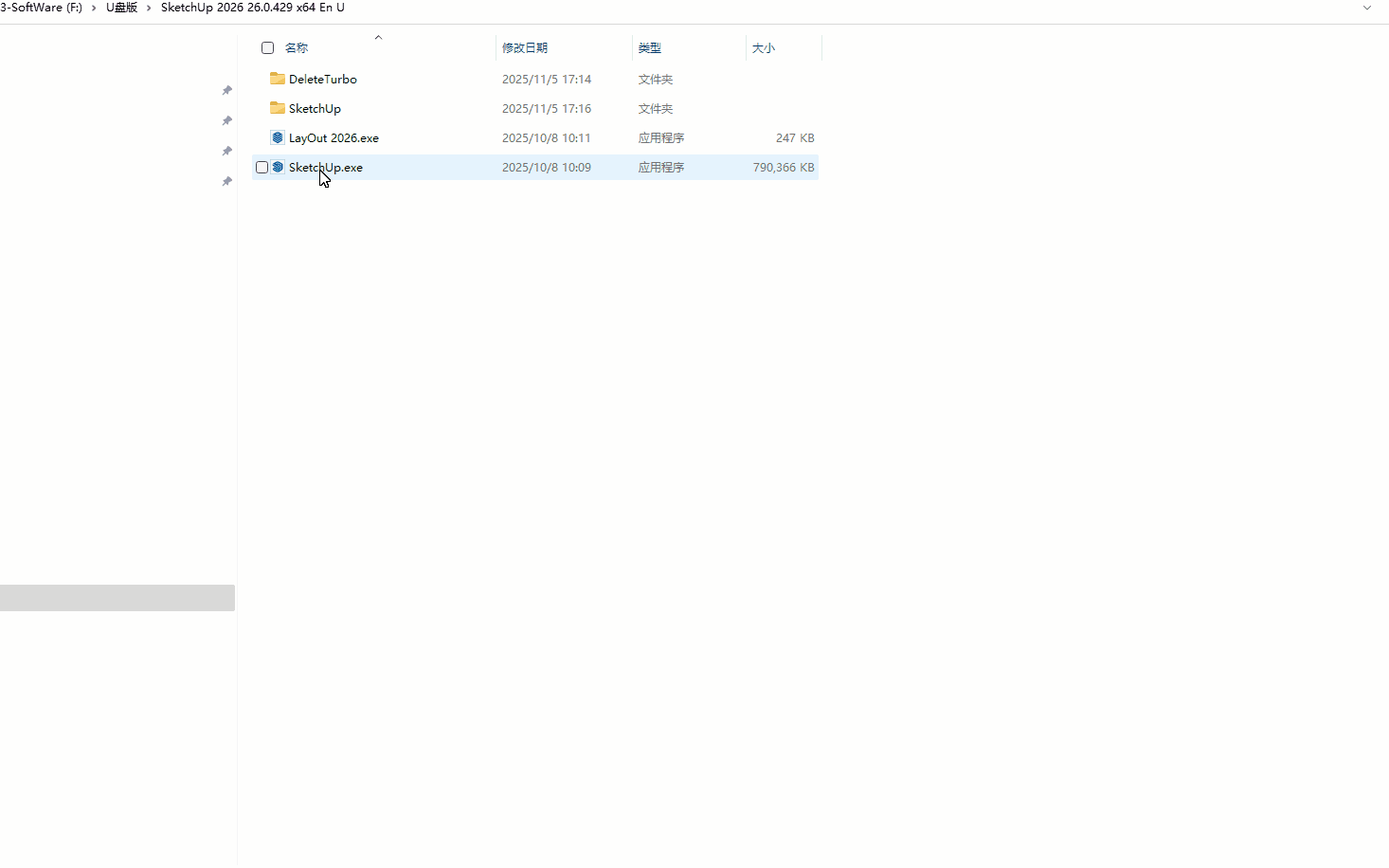
Task: Click the 名称 column header
Action: pos(297,47)
